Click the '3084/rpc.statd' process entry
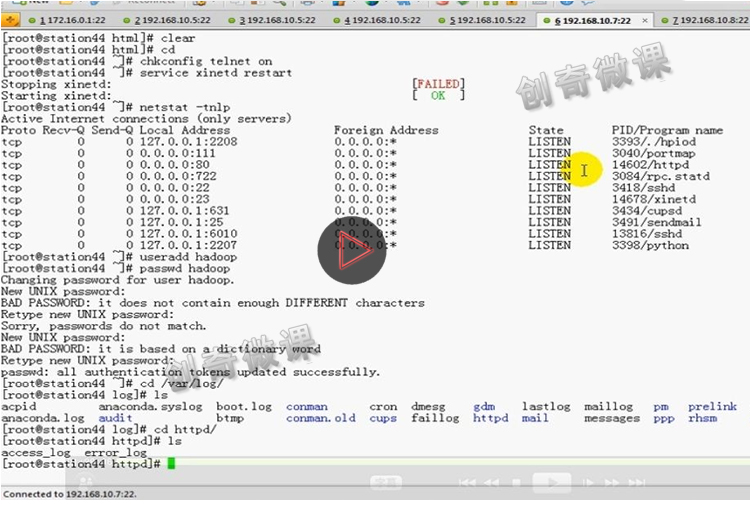750x507 pixels. (661, 176)
